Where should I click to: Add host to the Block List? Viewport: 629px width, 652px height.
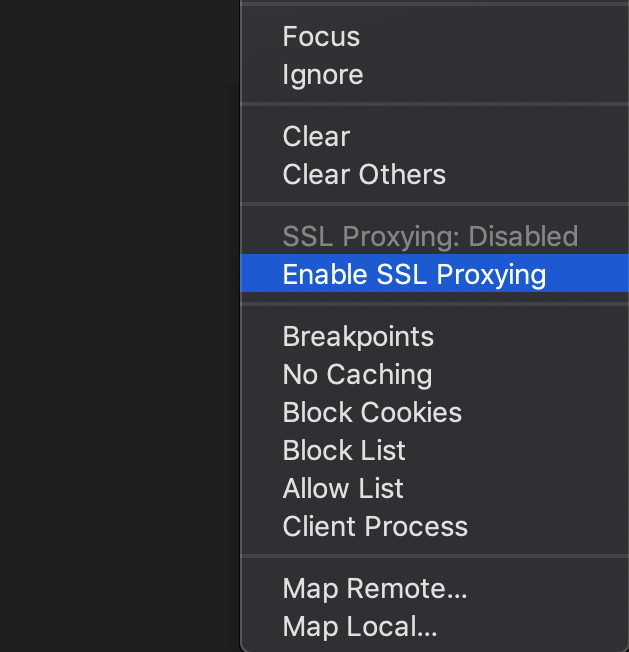pyautogui.click(x=434, y=450)
